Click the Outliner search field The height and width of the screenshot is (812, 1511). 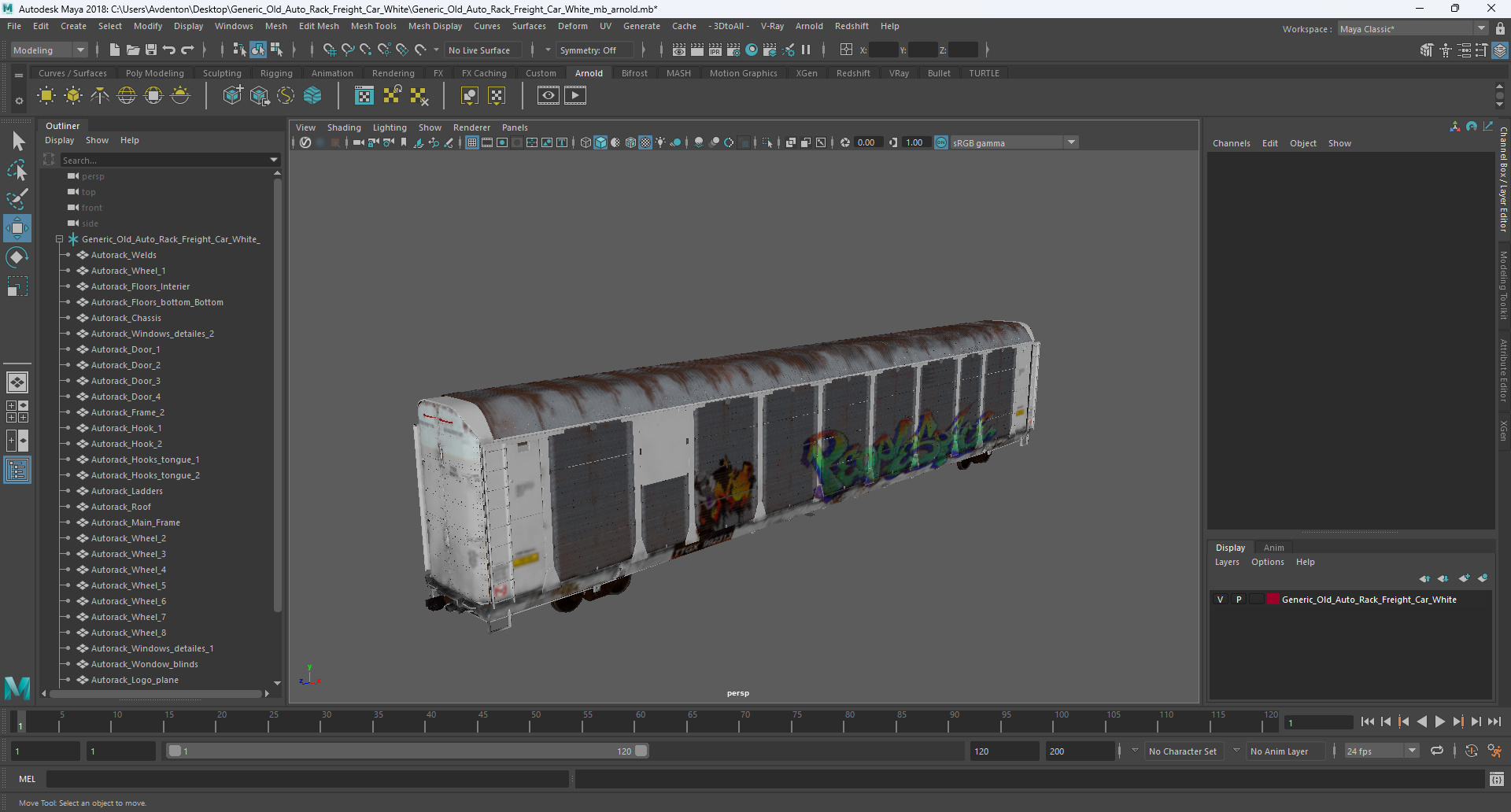163,160
